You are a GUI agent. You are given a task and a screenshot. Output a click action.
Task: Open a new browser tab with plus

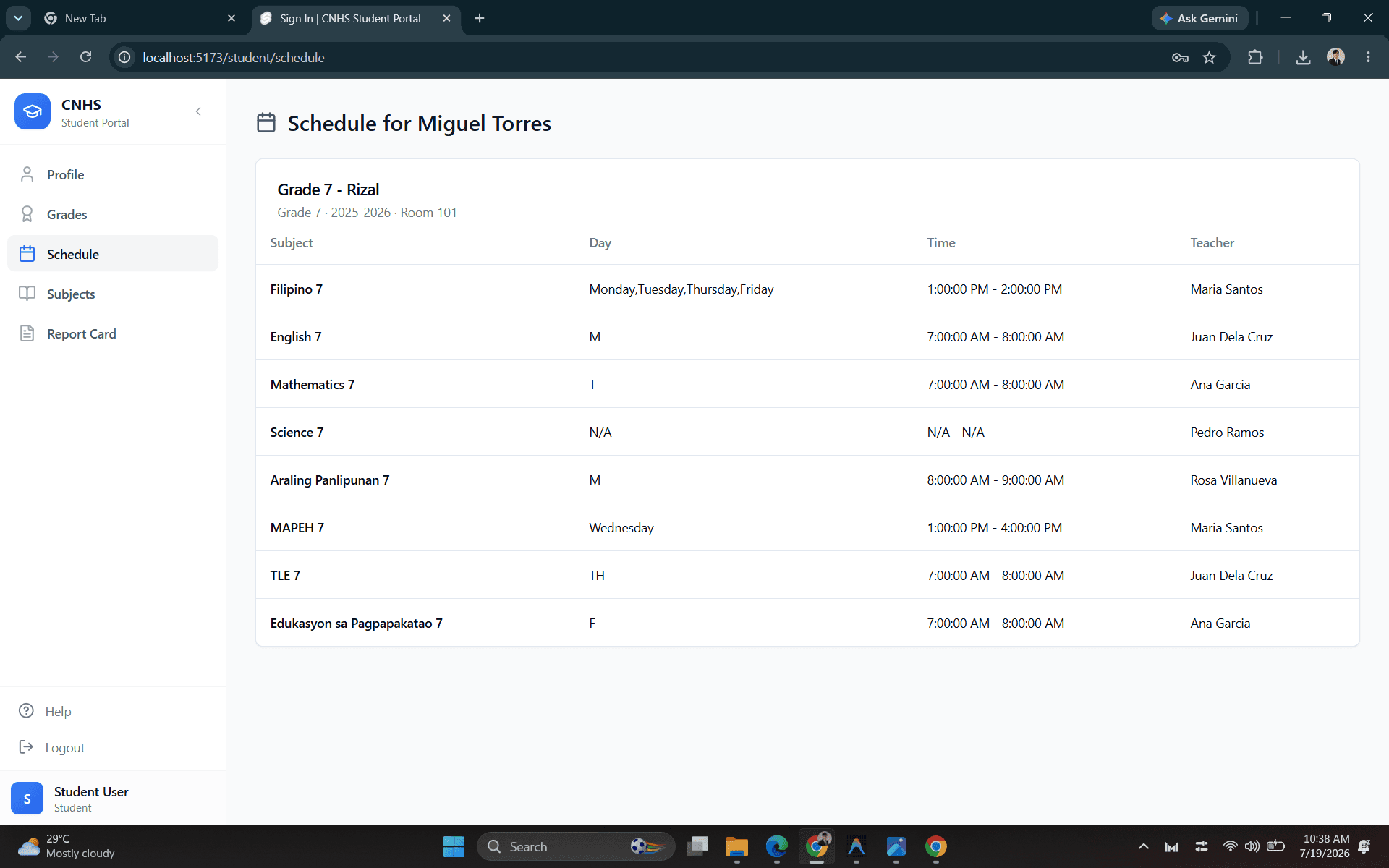[x=480, y=18]
